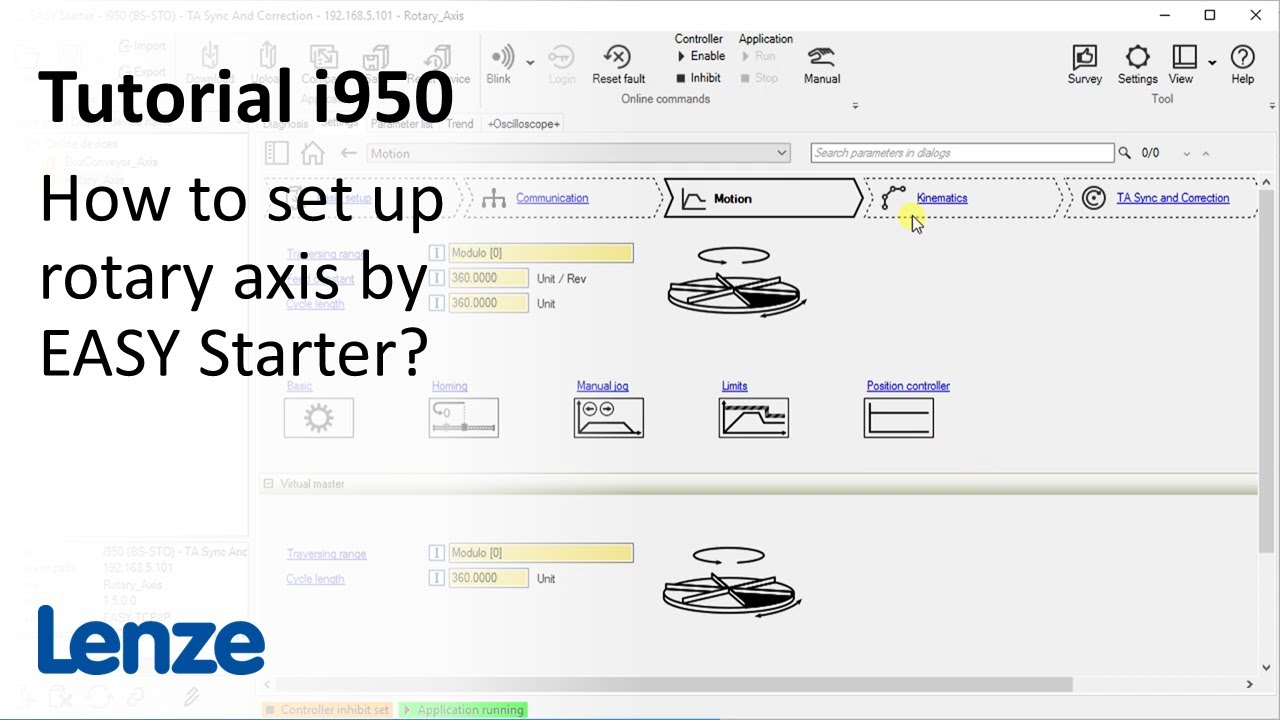The image size is (1280, 720).
Task: Click the Controller inhibit set status
Action: (x=327, y=710)
